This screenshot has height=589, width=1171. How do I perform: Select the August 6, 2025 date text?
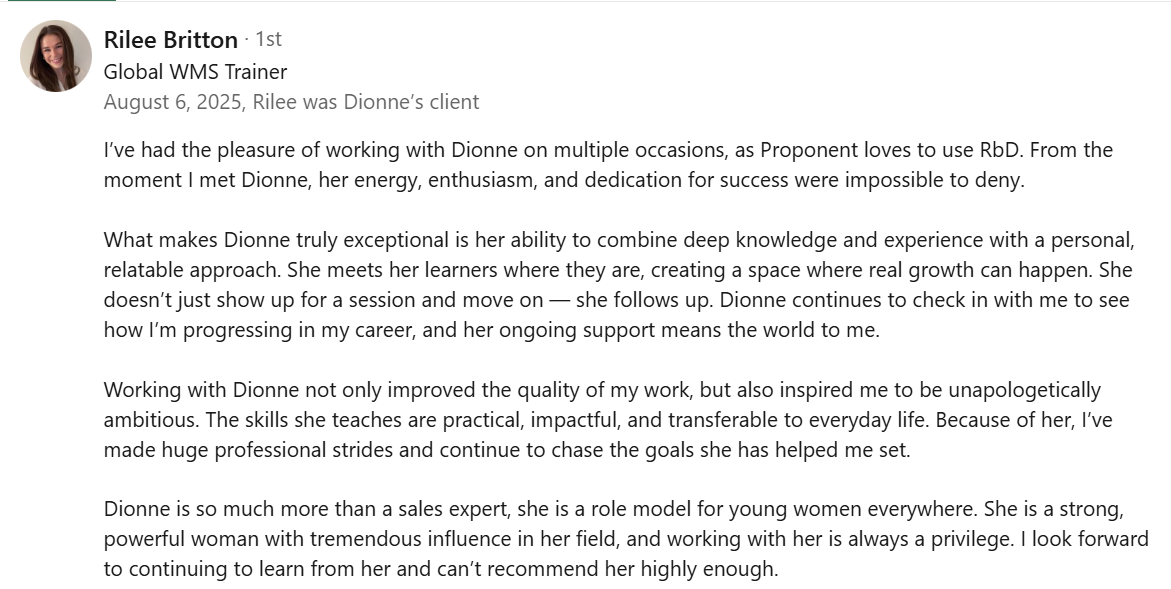pos(173,102)
